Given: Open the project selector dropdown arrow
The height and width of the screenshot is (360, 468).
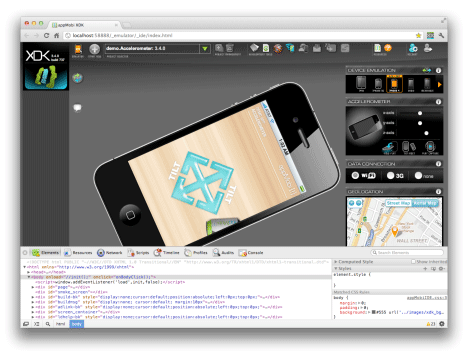Looking at the screenshot, I should (x=205, y=49).
